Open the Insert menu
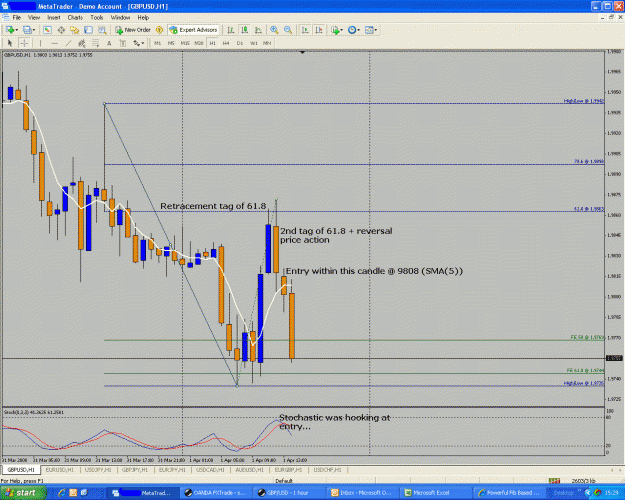This screenshot has width=625, height=500. click(54, 18)
